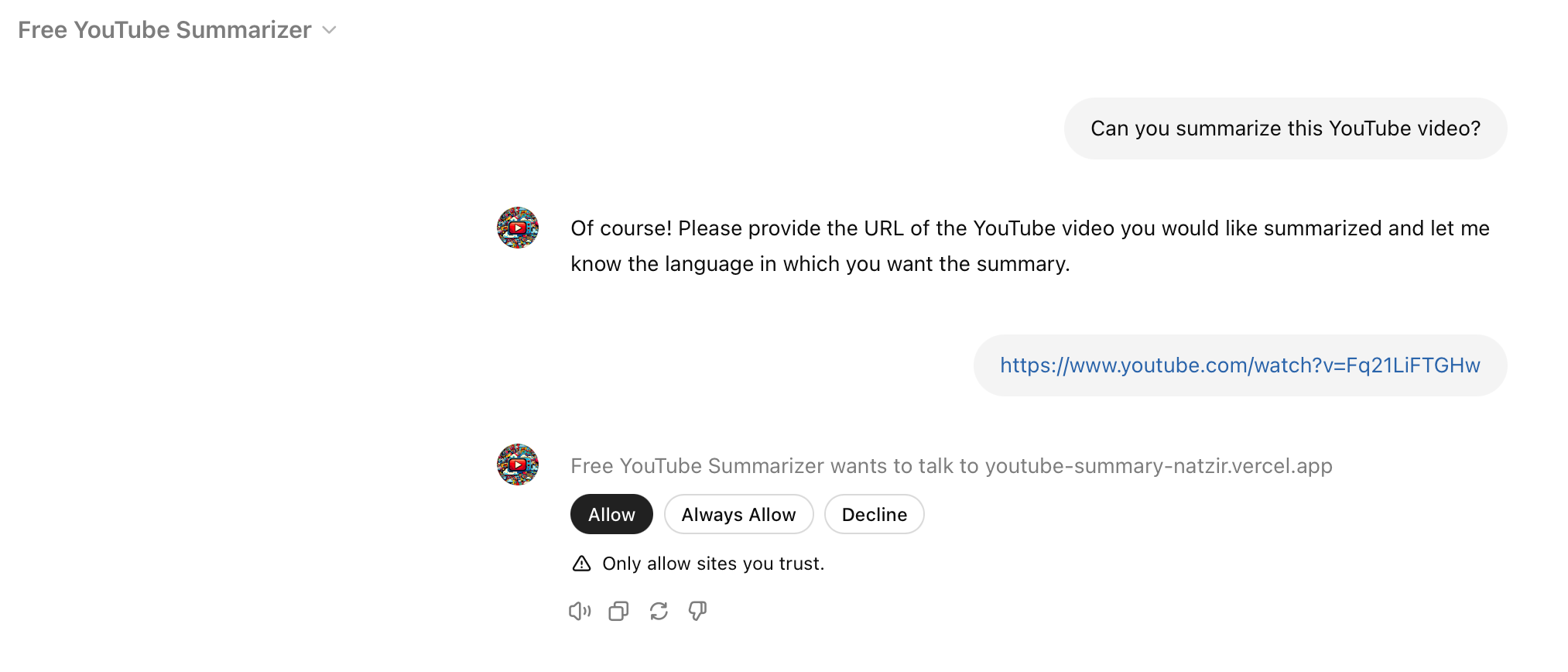Click the summarizer avatar beside the first reply
Screen dimensions: 1568x672
518,228
